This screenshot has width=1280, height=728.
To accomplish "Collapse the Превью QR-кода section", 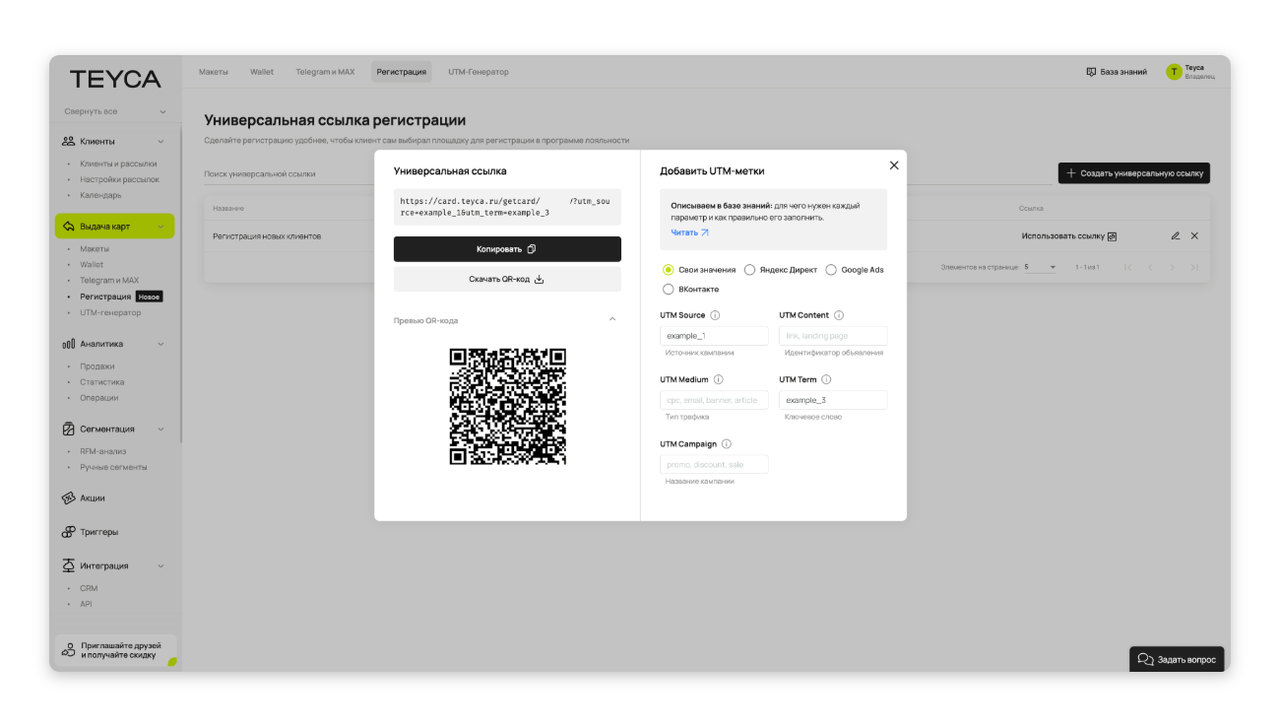I will click(612, 320).
